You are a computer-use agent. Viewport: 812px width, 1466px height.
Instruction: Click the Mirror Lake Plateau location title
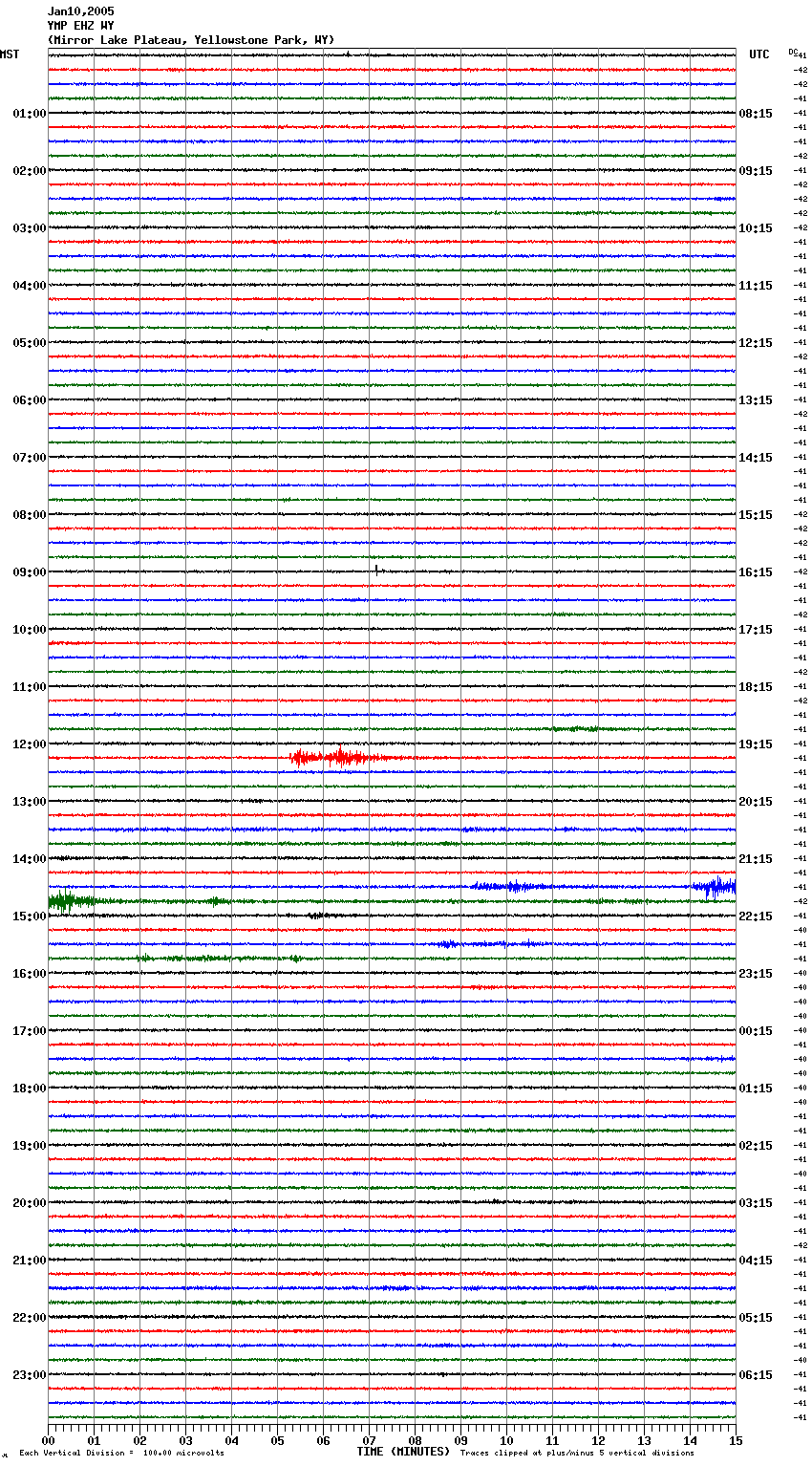[x=191, y=40]
